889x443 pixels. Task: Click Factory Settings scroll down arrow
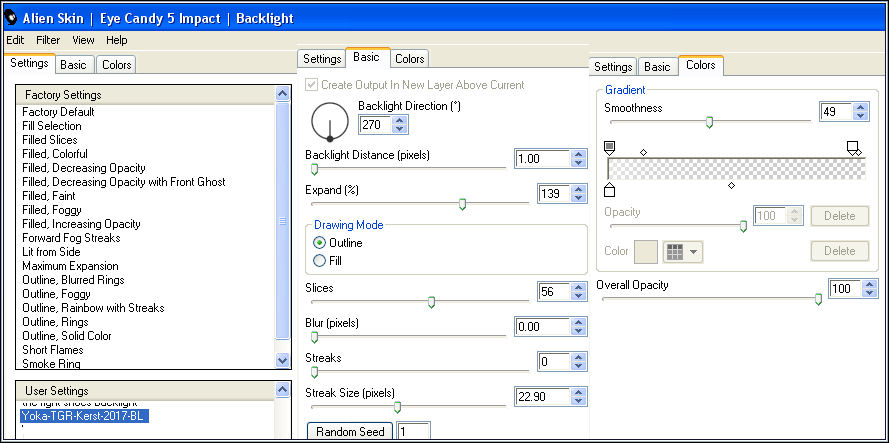coord(282,360)
